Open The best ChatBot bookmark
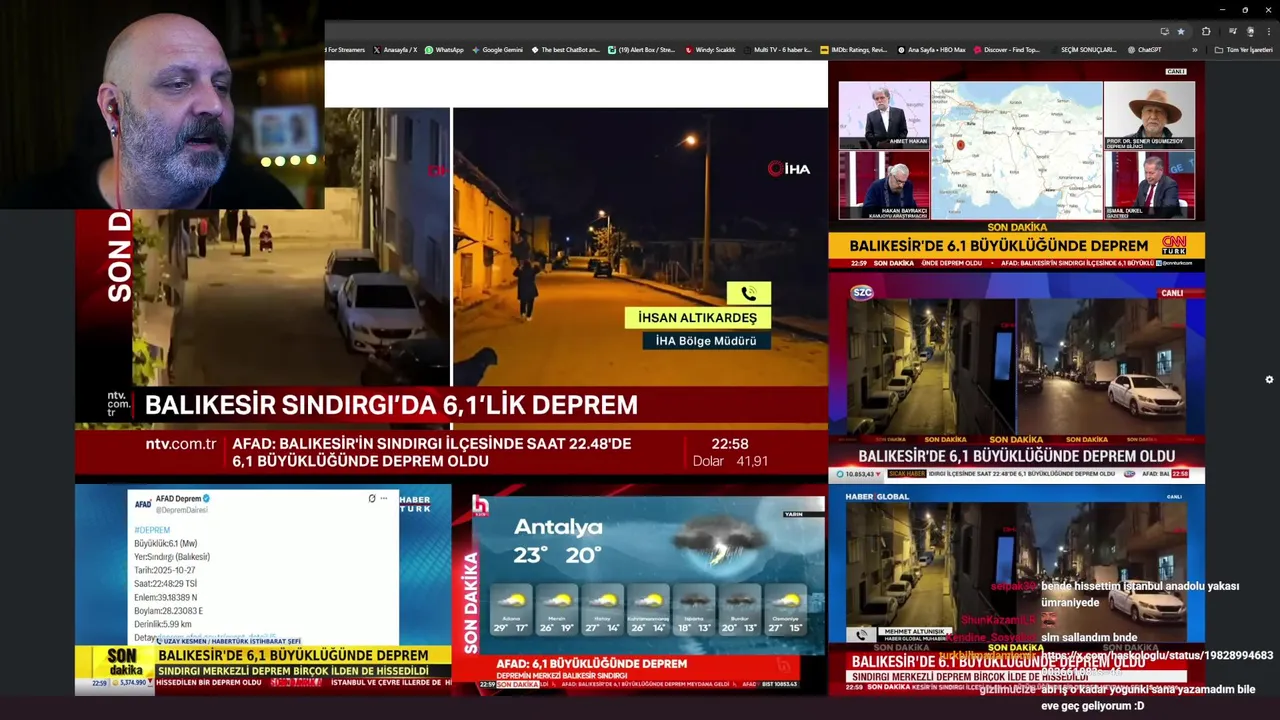 (566, 49)
